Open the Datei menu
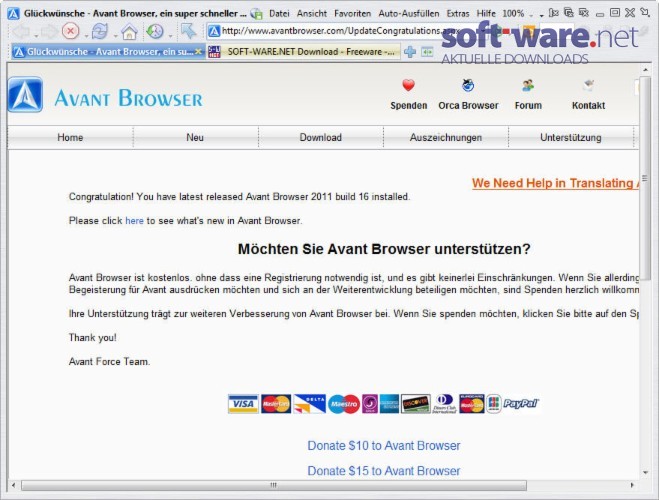Image resolution: width=659 pixels, height=500 pixels. pyautogui.click(x=279, y=13)
